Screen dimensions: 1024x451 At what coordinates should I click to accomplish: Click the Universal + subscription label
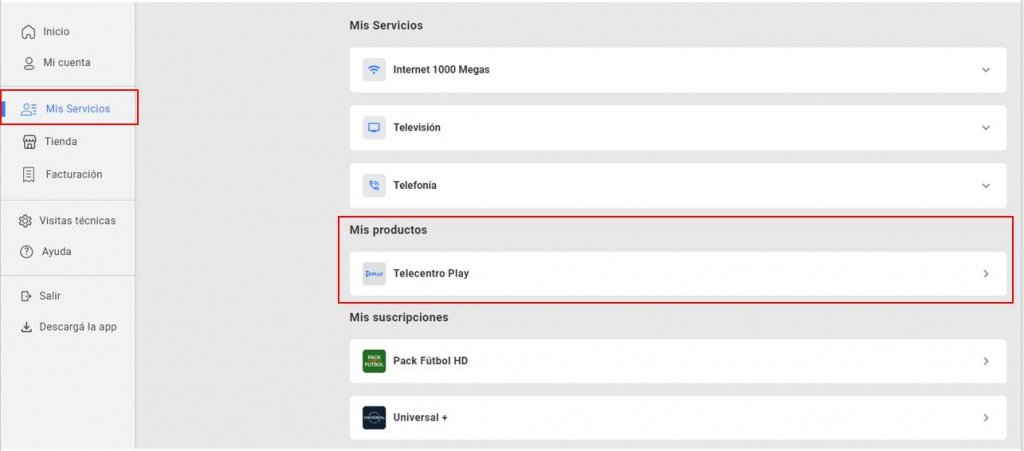pos(421,418)
